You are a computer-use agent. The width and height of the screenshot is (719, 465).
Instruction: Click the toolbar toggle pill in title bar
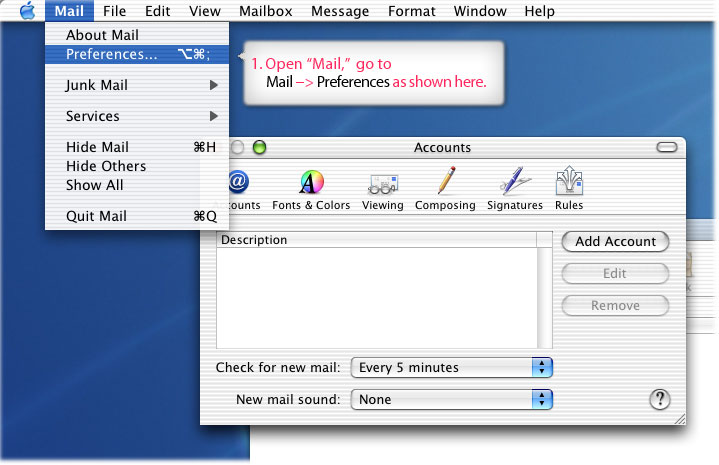click(x=667, y=148)
